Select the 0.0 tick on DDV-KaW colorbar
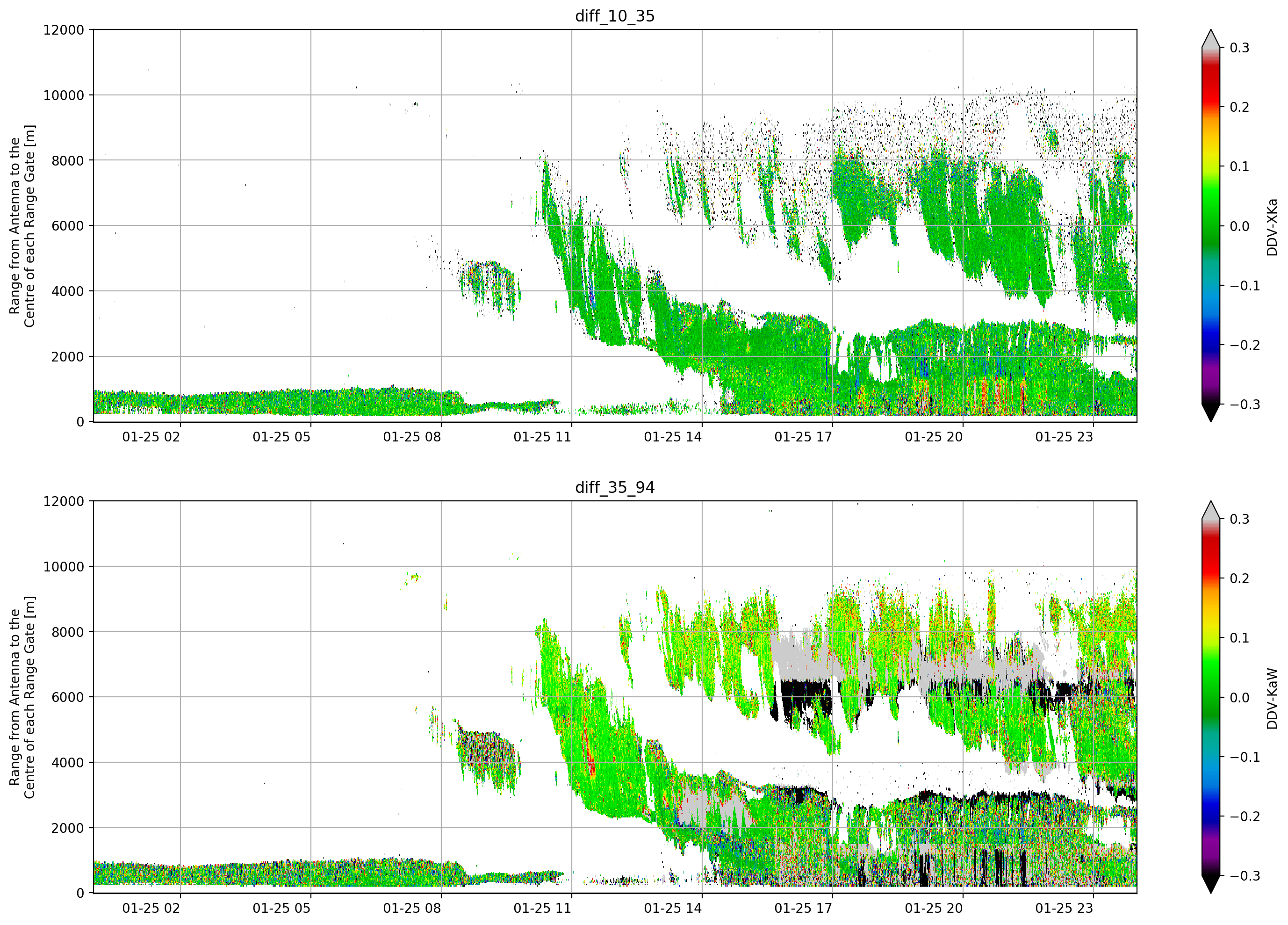Viewport: 1288px width, 925px height. click(1239, 698)
